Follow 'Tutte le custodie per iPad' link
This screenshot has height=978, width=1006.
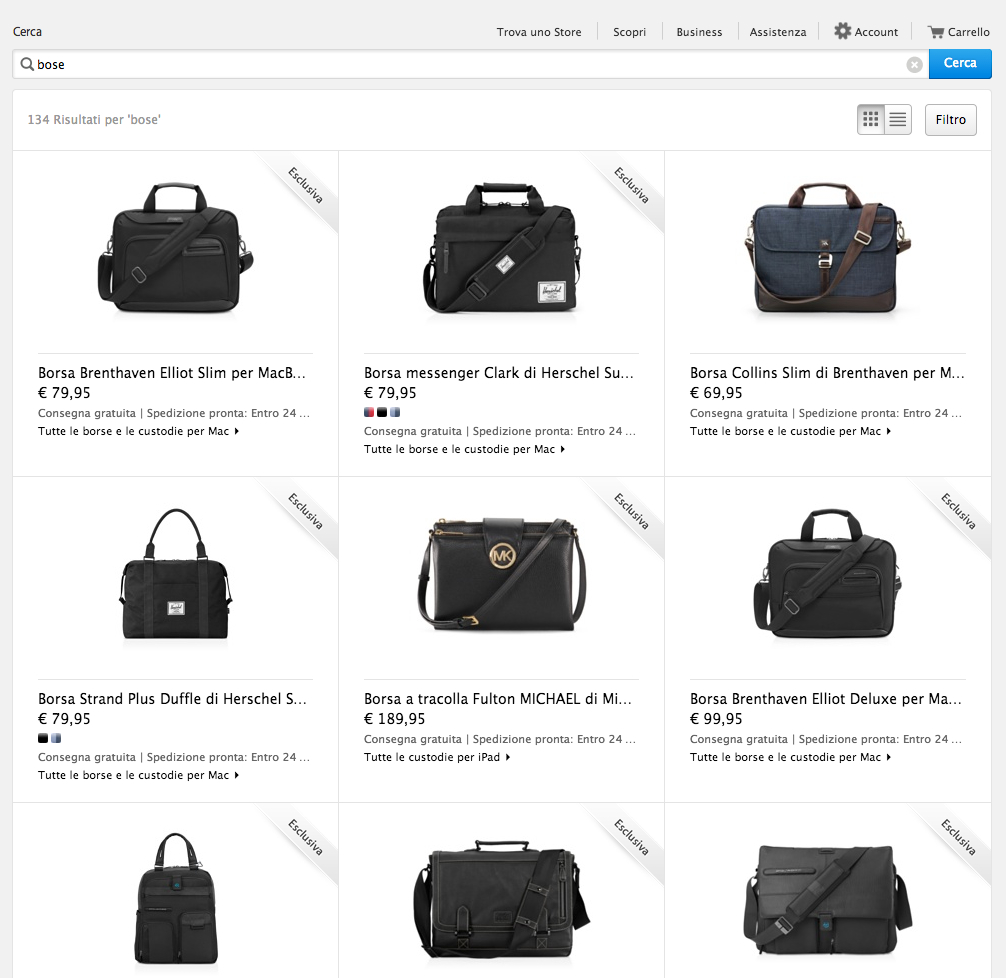click(x=437, y=757)
